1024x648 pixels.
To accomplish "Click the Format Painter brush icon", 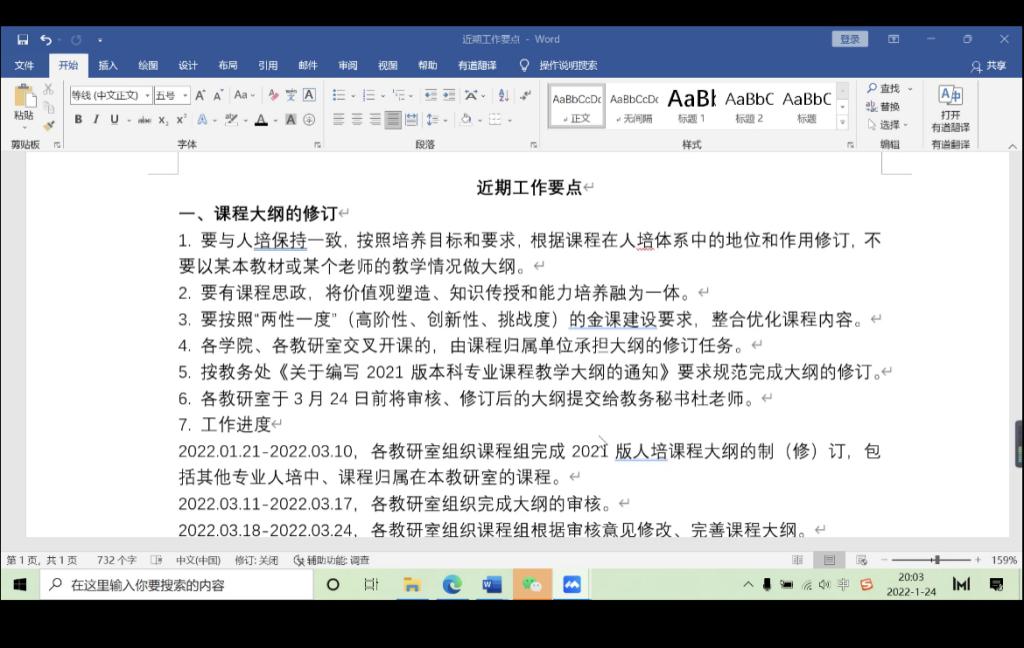I will [x=48, y=126].
